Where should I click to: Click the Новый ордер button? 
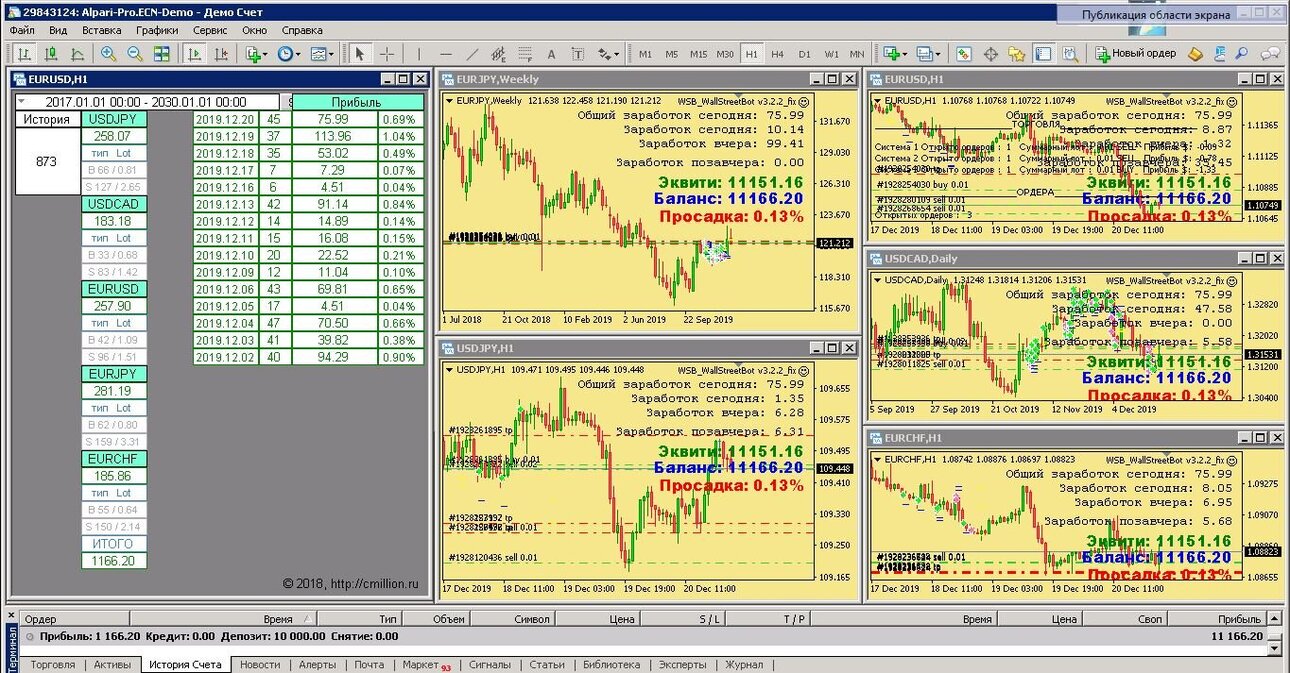(x=1136, y=54)
